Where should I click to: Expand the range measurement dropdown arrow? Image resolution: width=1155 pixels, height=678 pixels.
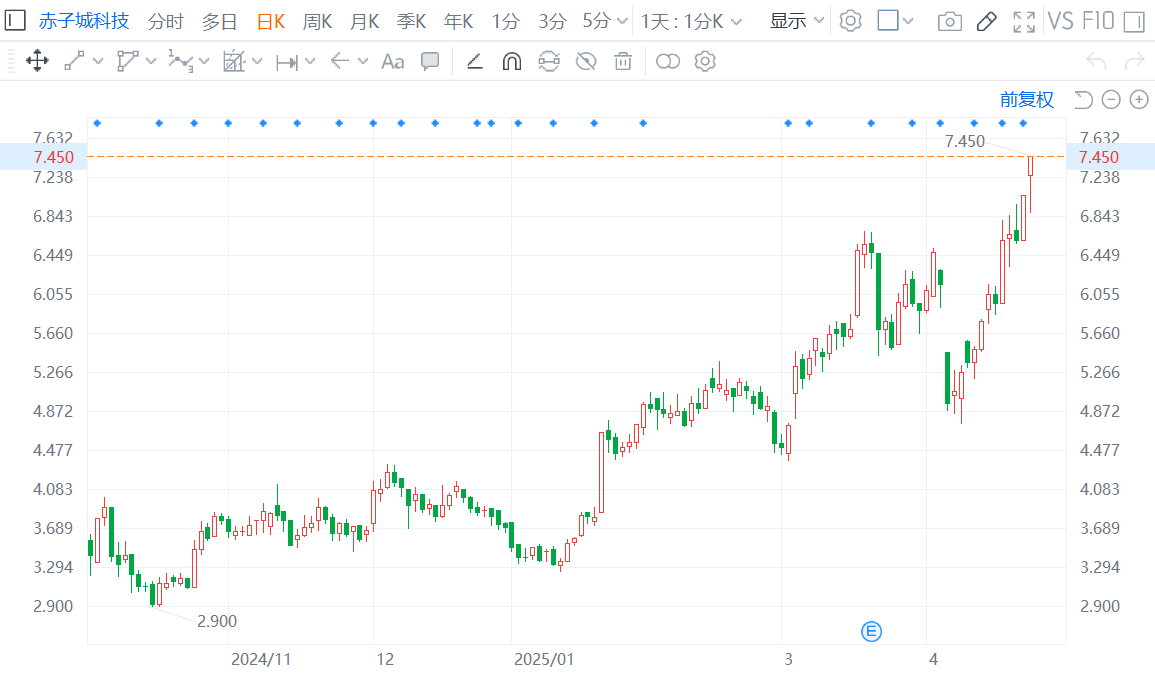point(310,62)
